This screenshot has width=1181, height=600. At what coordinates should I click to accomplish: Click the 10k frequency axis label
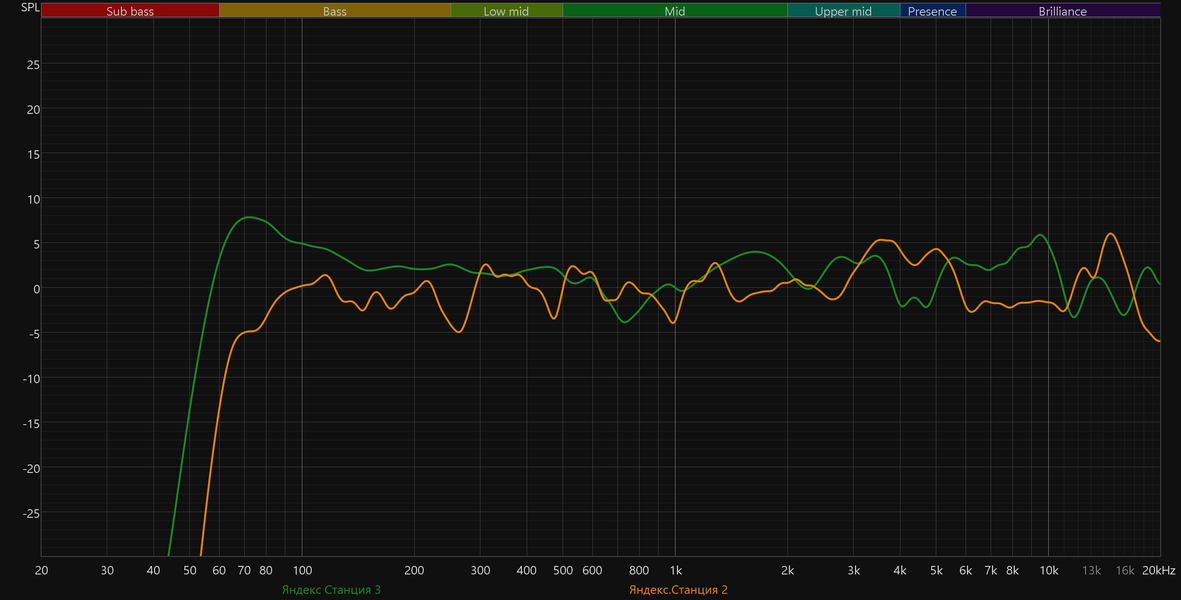pyautogui.click(x=1048, y=571)
